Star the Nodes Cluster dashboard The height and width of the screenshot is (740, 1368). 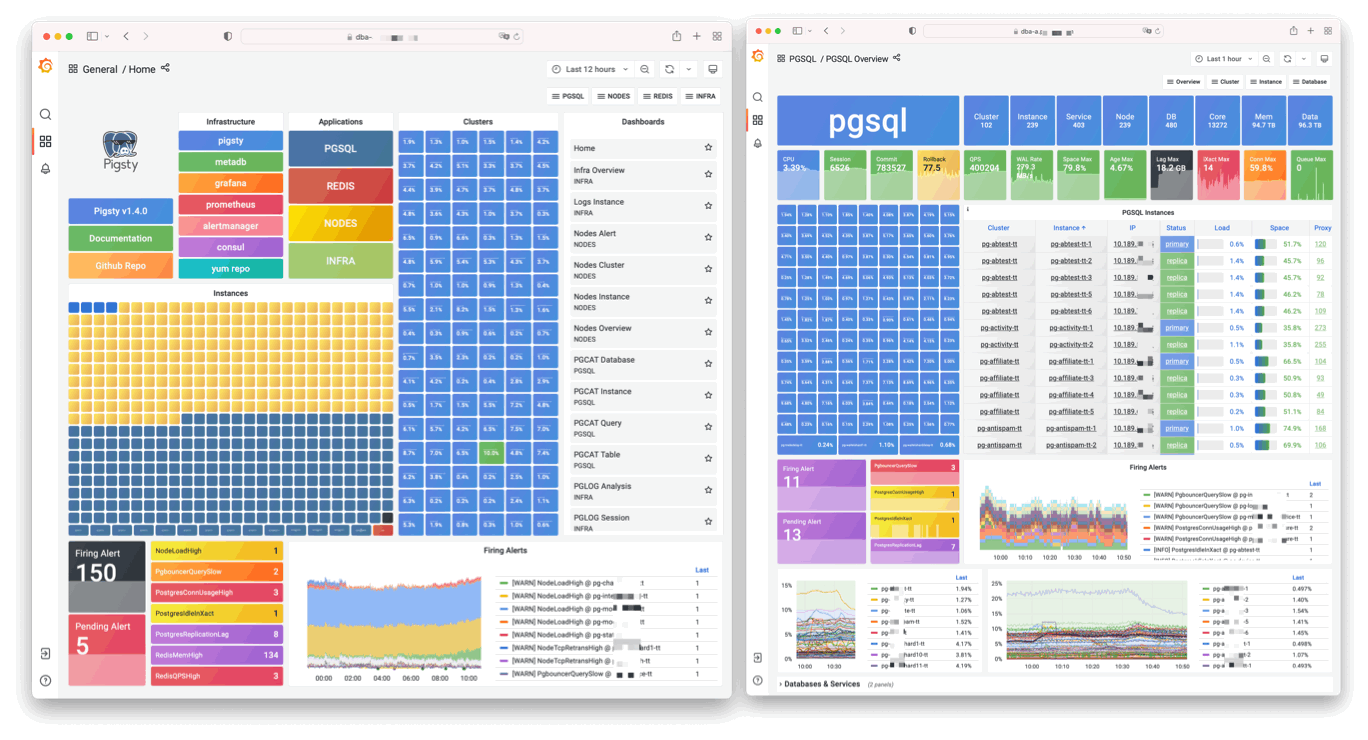coord(708,269)
